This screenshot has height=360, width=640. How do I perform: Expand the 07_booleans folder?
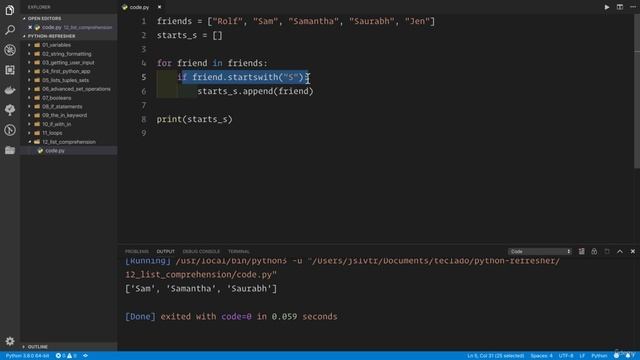pyautogui.click(x=56, y=98)
